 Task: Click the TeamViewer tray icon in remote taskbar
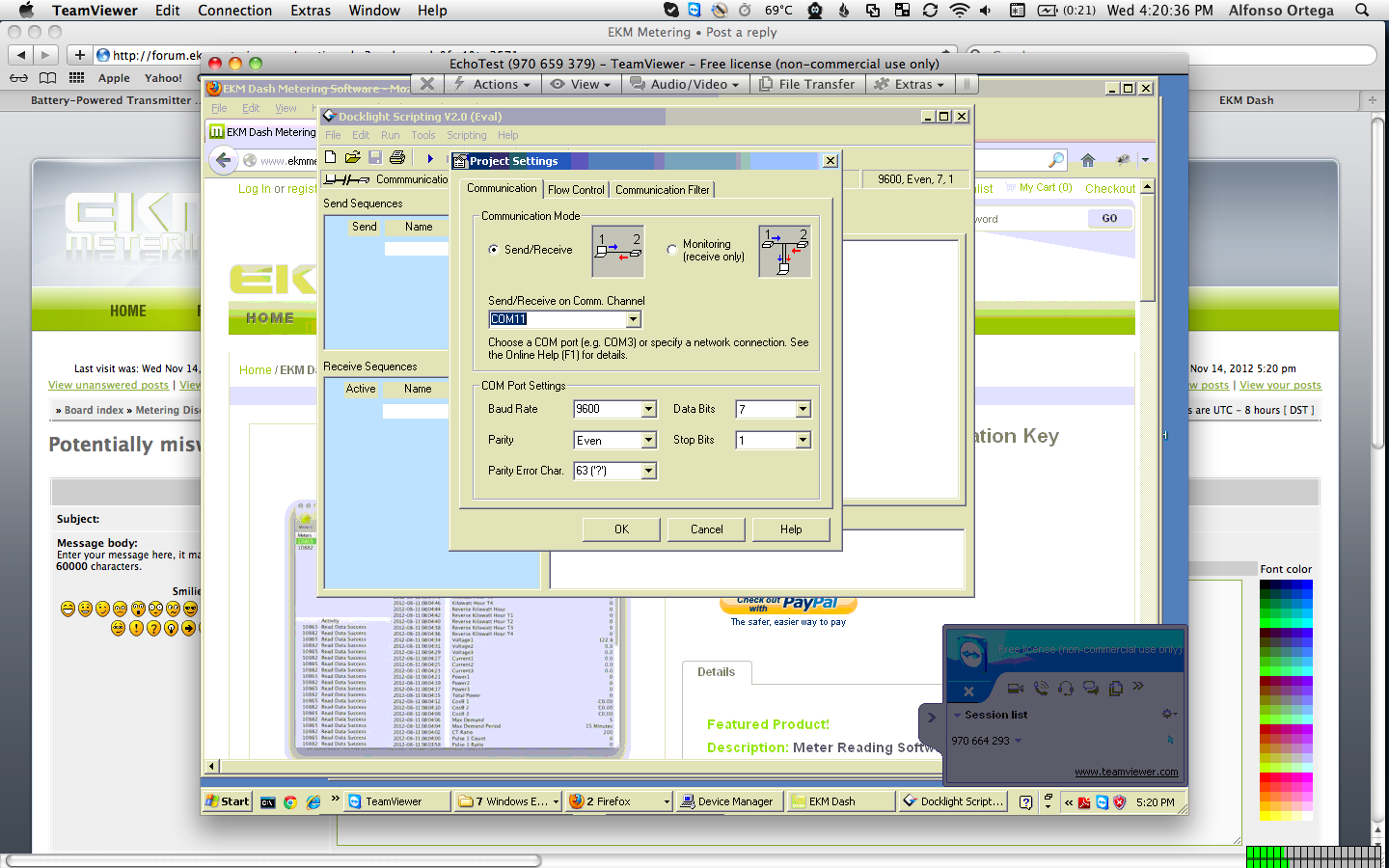pos(1102,802)
